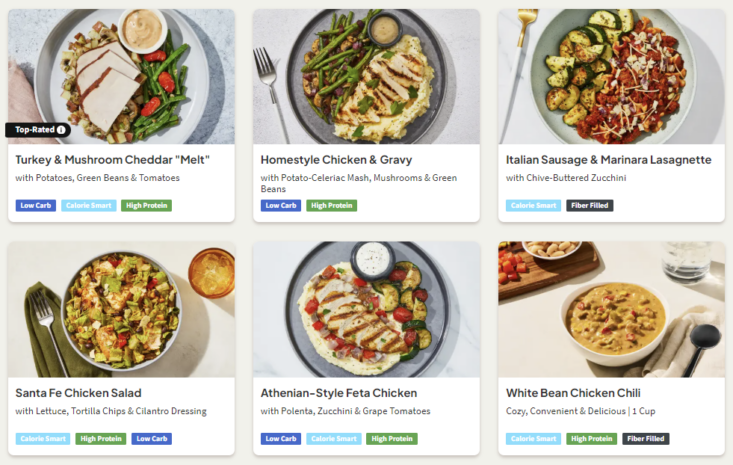Click the Santa Fe Chicken Salad title
Viewport: 733px width, 465px height.
78,393
